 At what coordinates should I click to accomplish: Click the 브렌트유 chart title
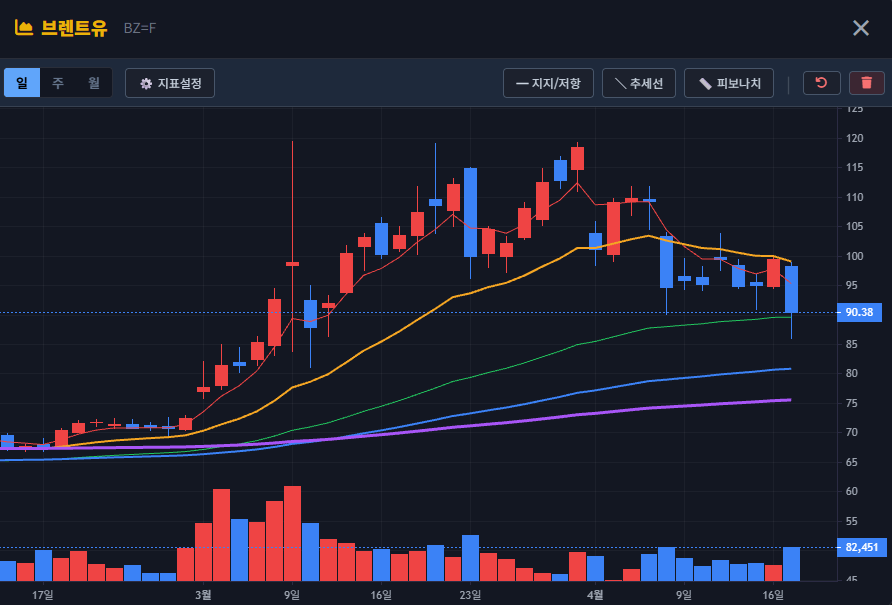click(74, 28)
